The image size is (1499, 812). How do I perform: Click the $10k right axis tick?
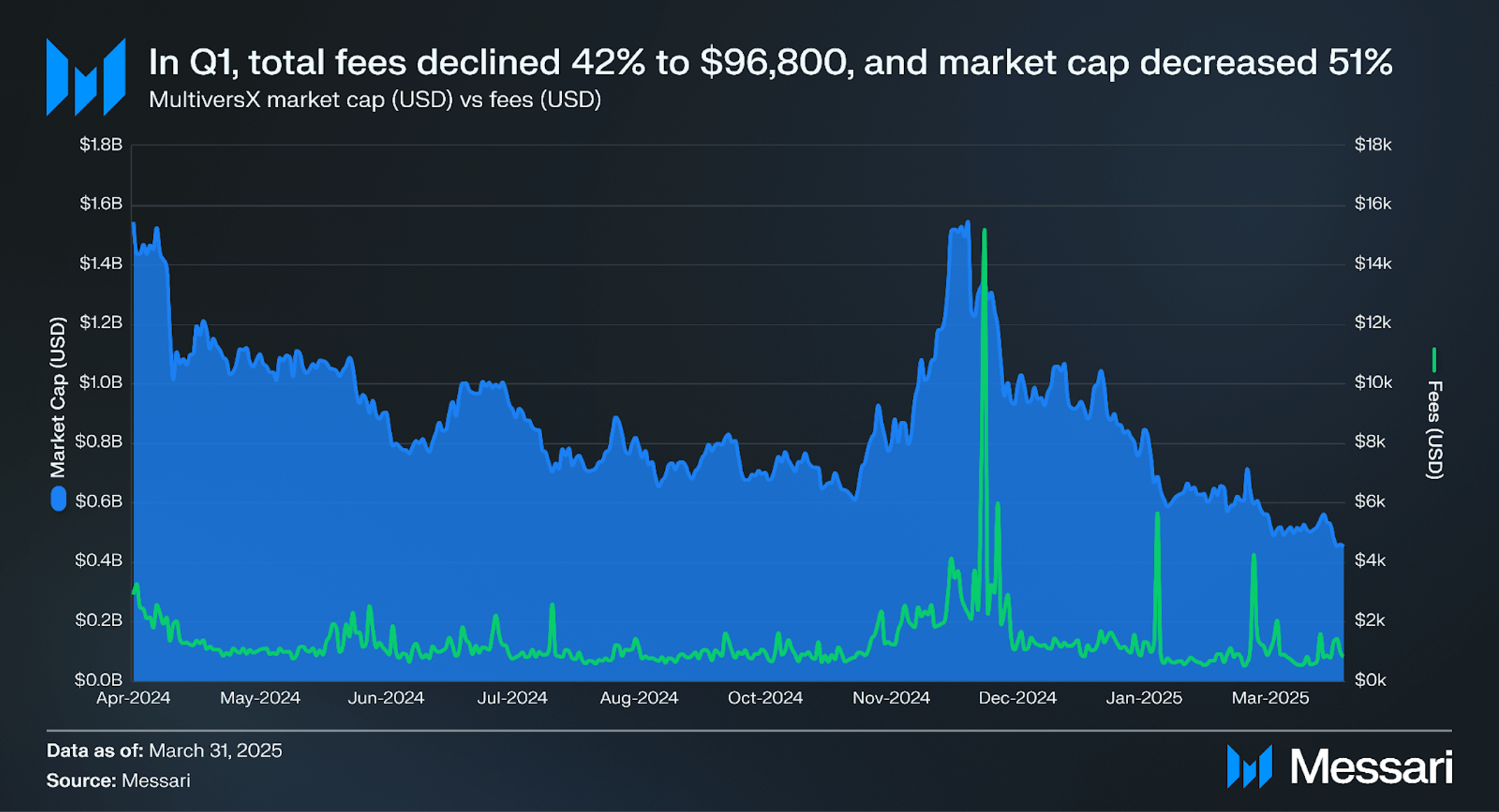(x=1373, y=383)
